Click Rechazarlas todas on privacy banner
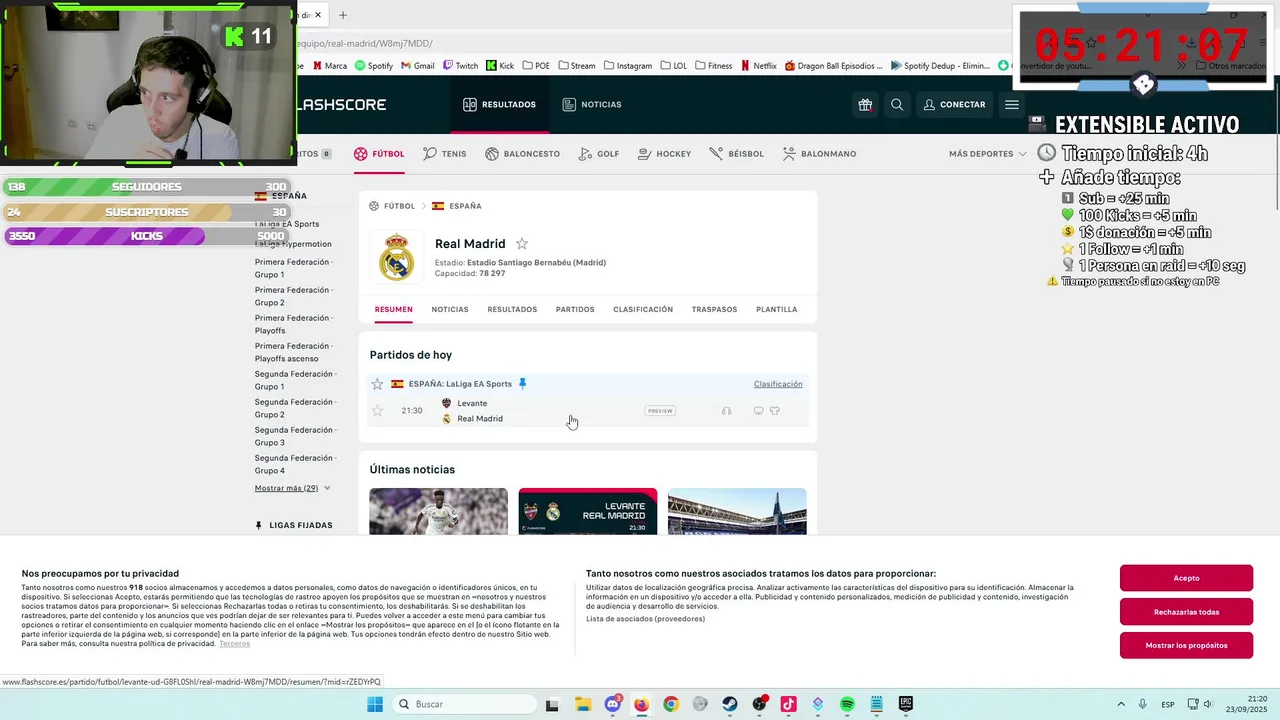The height and width of the screenshot is (720, 1280). (x=1186, y=612)
